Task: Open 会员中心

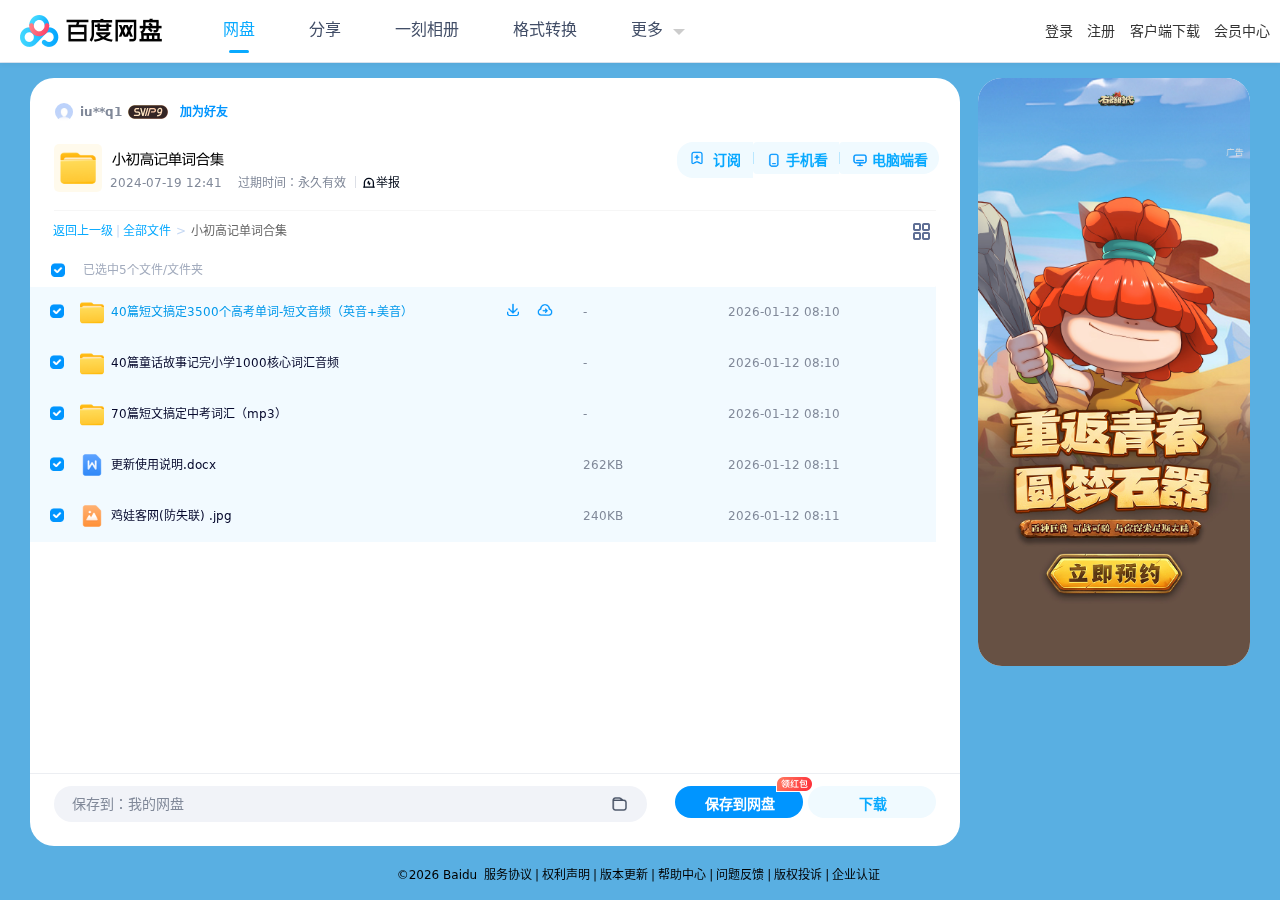Action: pyautogui.click(x=1242, y=32)
